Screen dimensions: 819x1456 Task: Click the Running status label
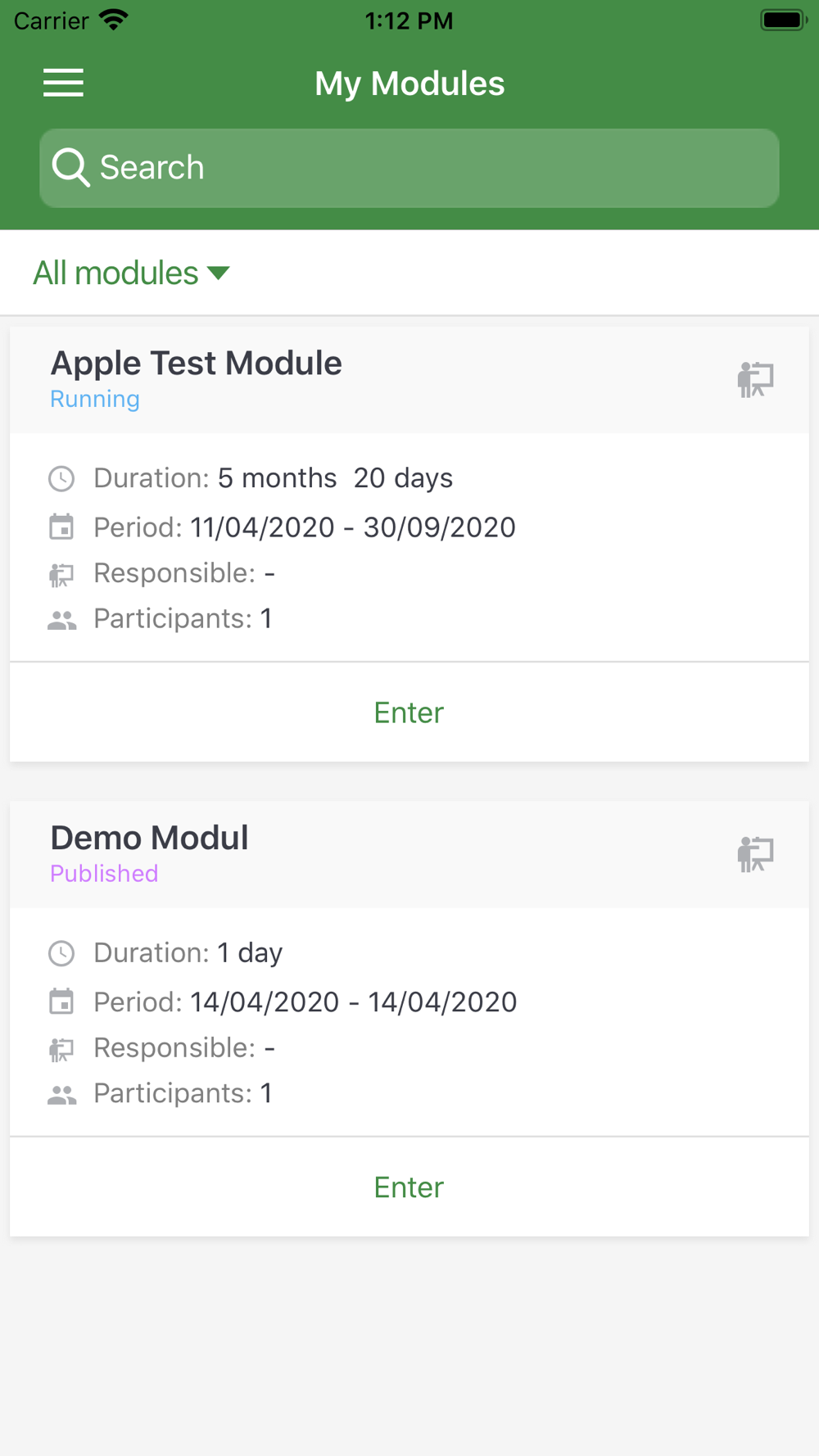tap(95, 399)
